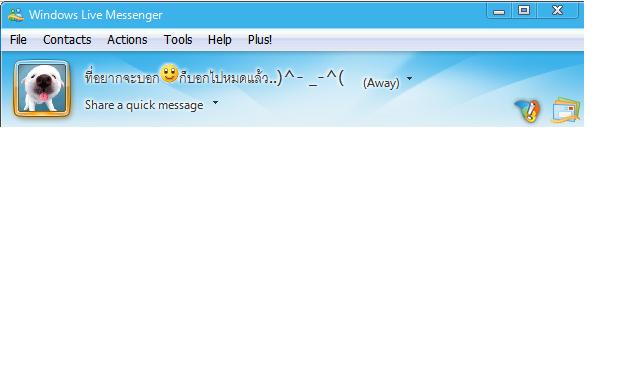Click the smiley emoticon in display name
This screenshot has width=640, height=384.
coord(169,74)
